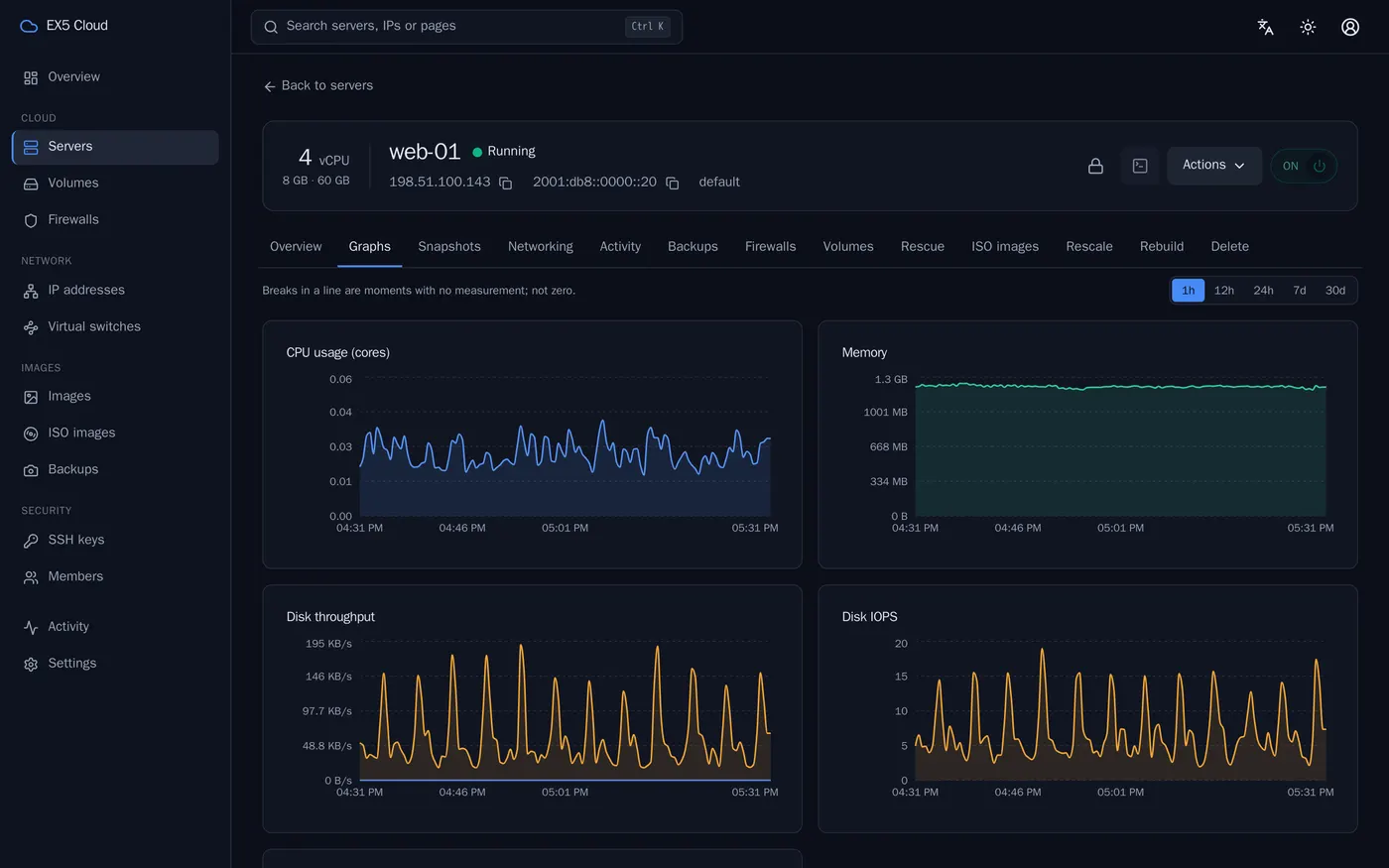Go to Overview in the sidebar
1389x868 pixels.
pyautogui.click(x=115, y=77)
